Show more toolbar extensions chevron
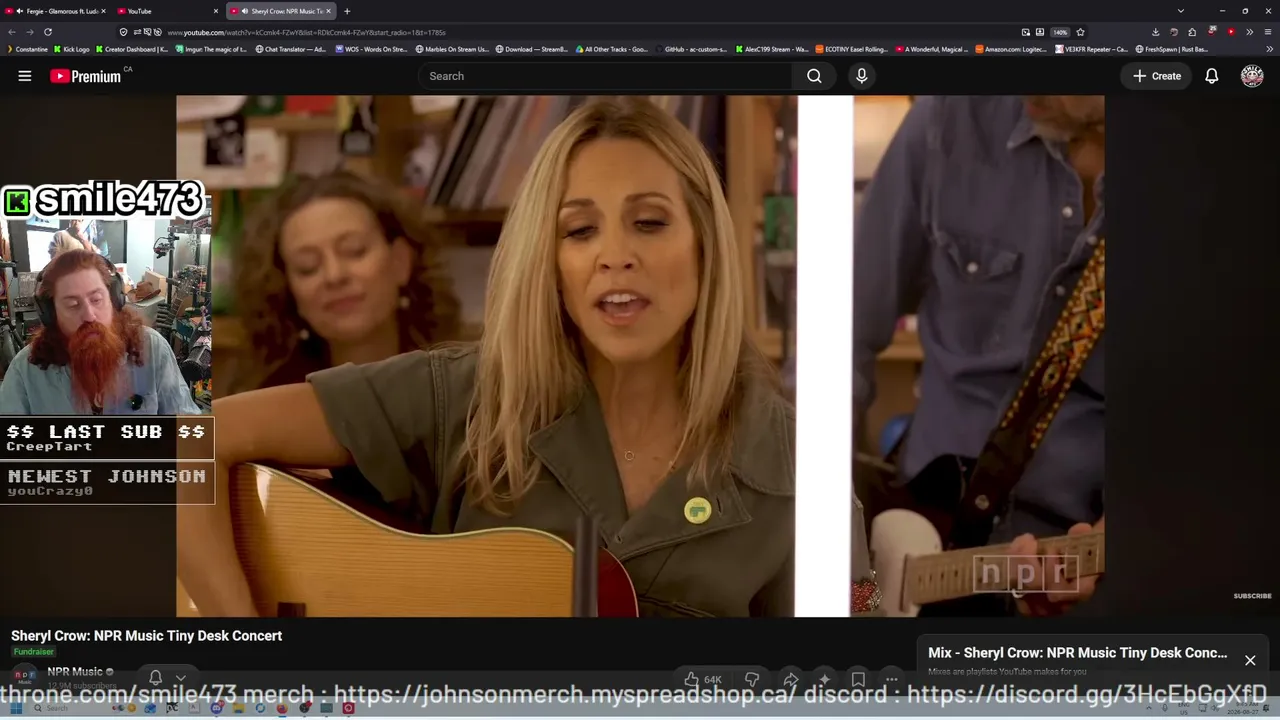This screenshot has width=1280, height=720. pyautogui.click(x=1249, y=32)
